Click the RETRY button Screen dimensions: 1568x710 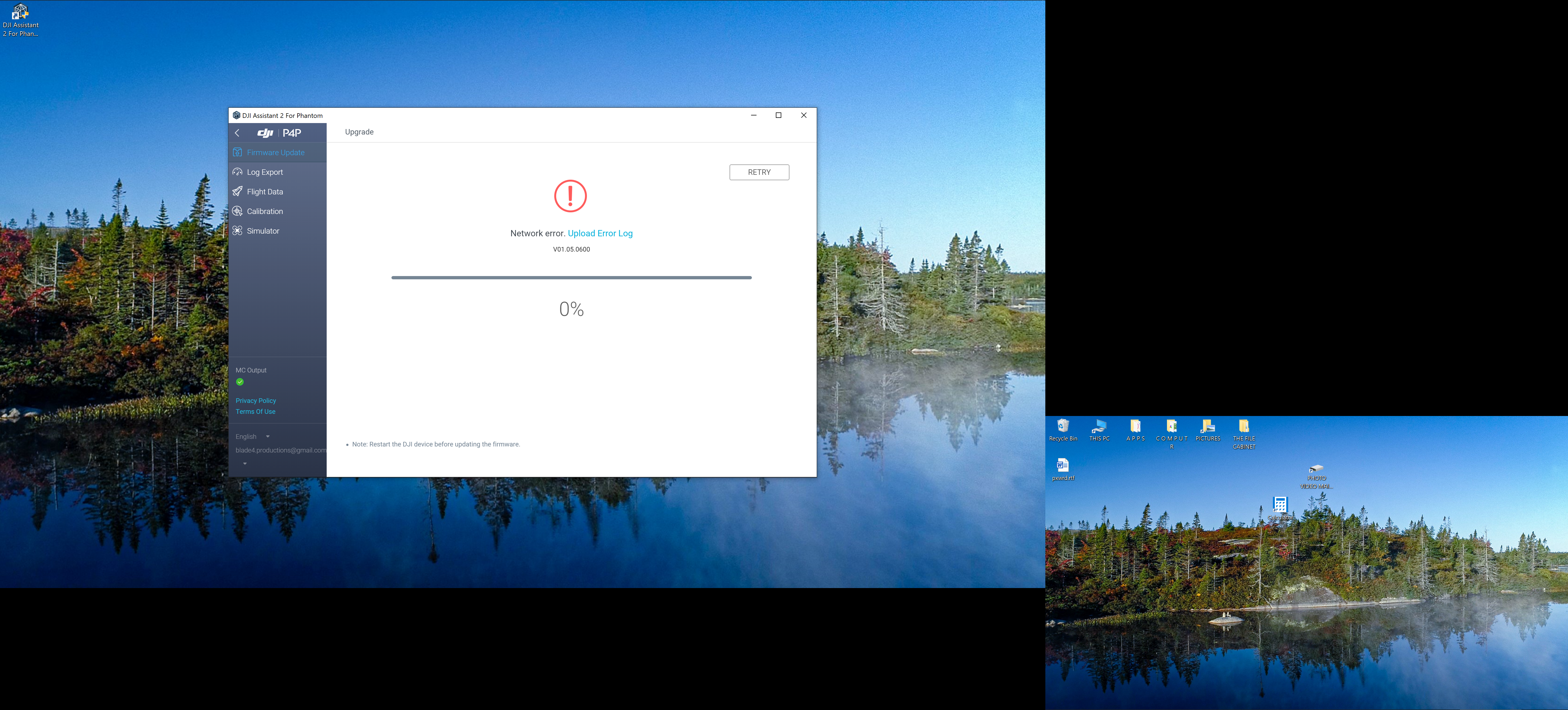point(759,172)
